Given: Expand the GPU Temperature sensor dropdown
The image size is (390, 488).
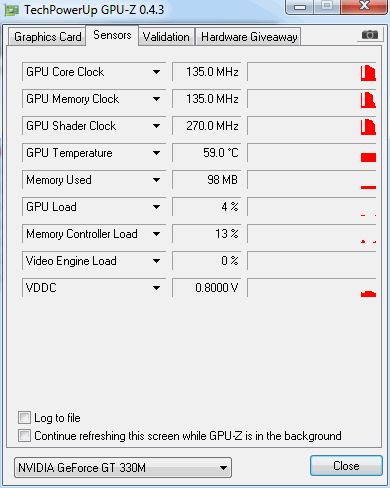Looking at the screenshot, I should point(156,153).
